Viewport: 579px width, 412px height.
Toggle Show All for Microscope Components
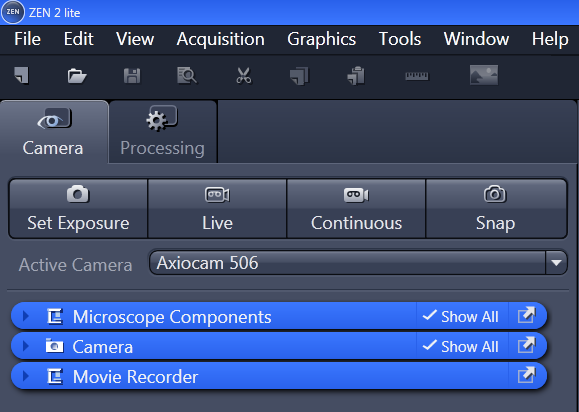tap(462, 316)
